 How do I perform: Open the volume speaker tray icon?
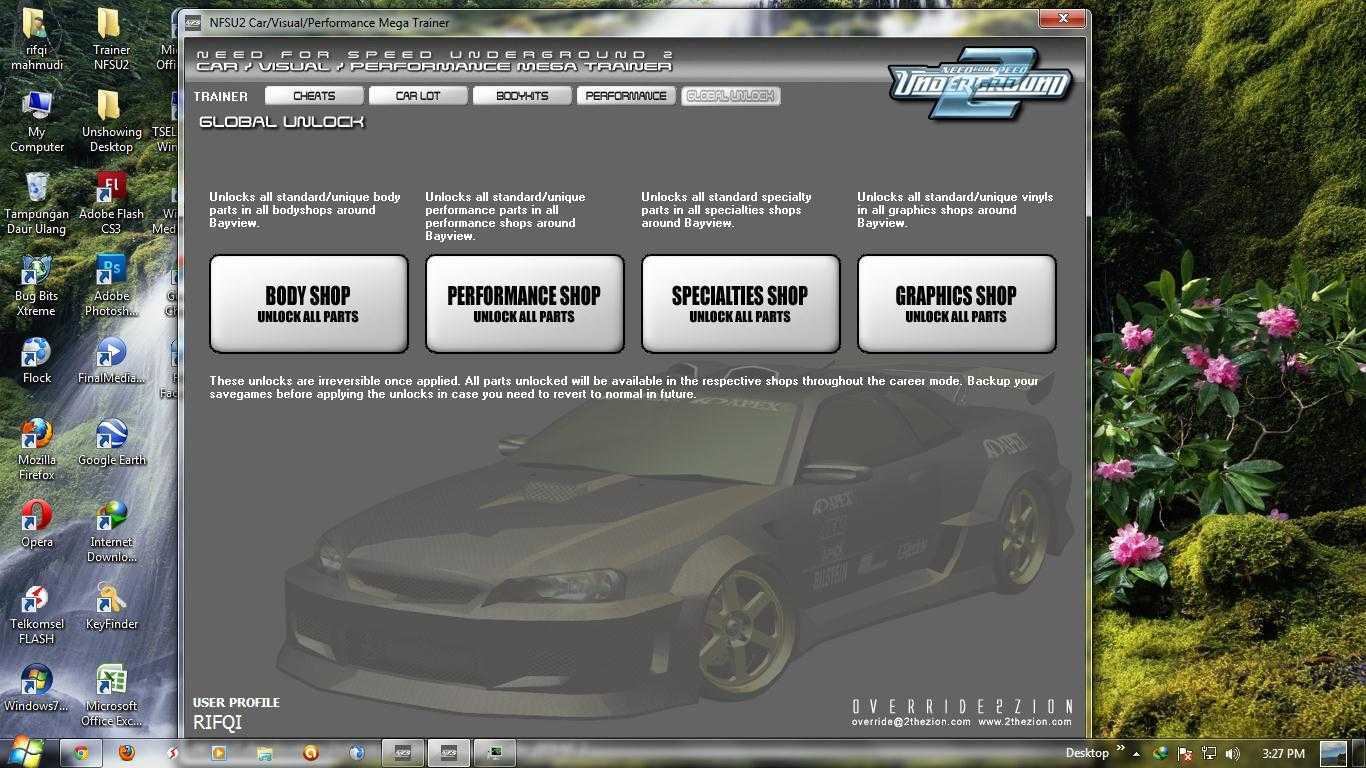click(x=1232, y=754)
